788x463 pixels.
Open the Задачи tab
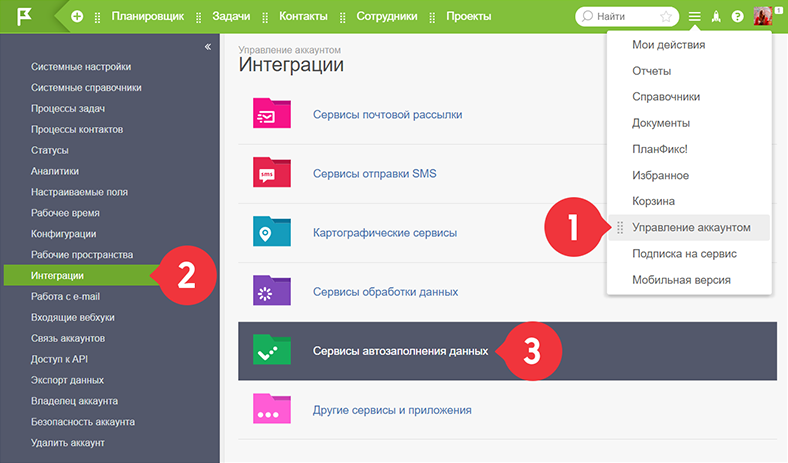pyautogui.click(x=231, y=17)
